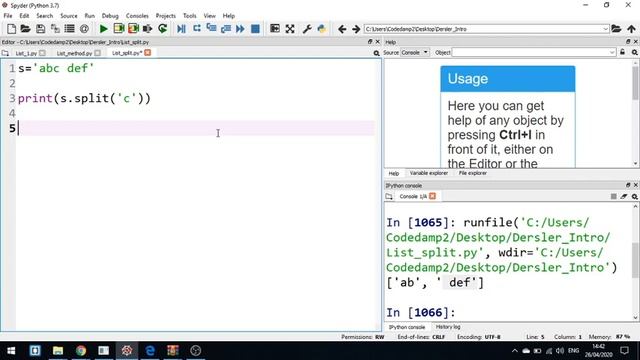Open the Debug menu

(x=110, y=16)
